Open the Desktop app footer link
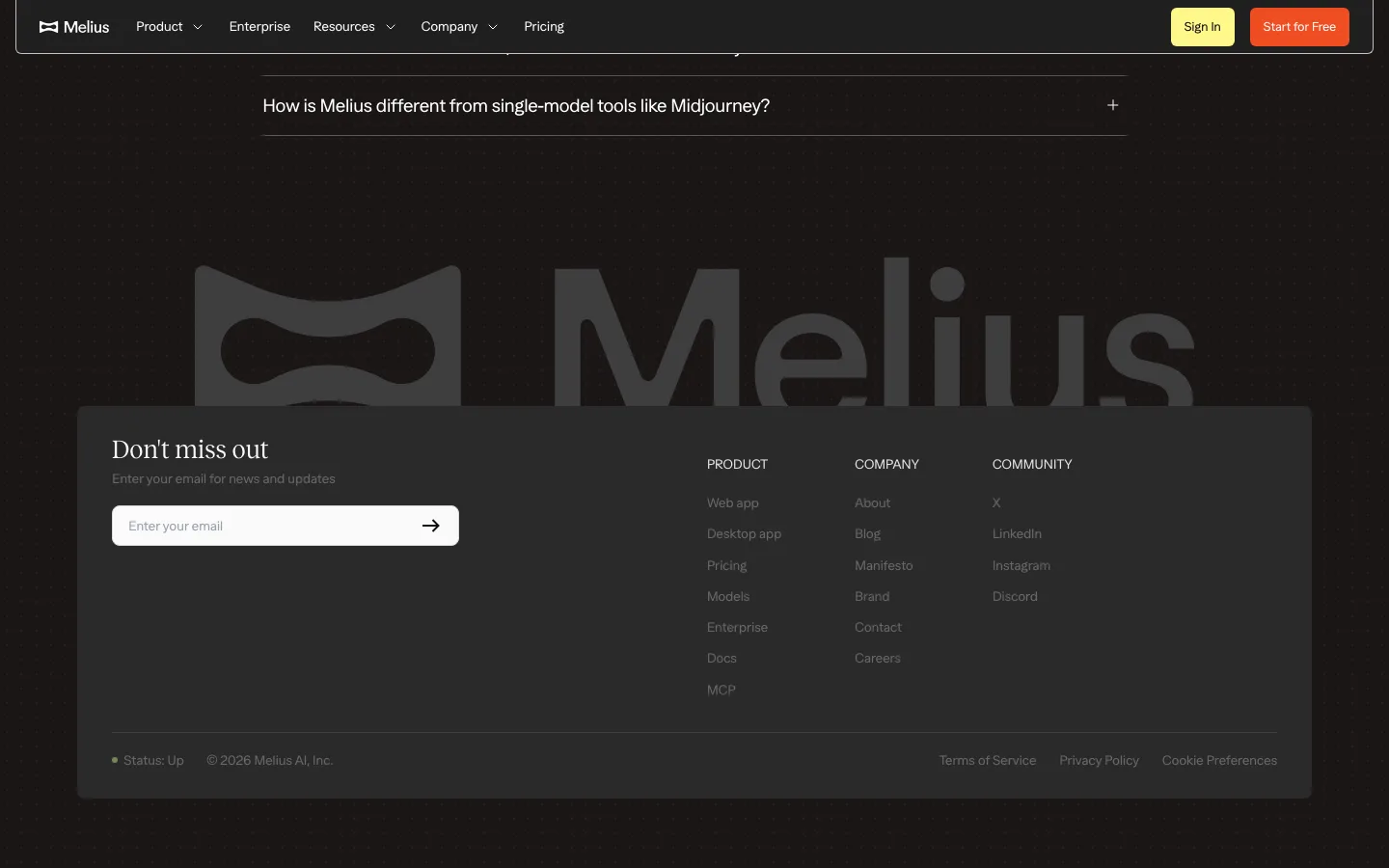The width and height of the screenshot is (1389, 868). click(744, 533)
